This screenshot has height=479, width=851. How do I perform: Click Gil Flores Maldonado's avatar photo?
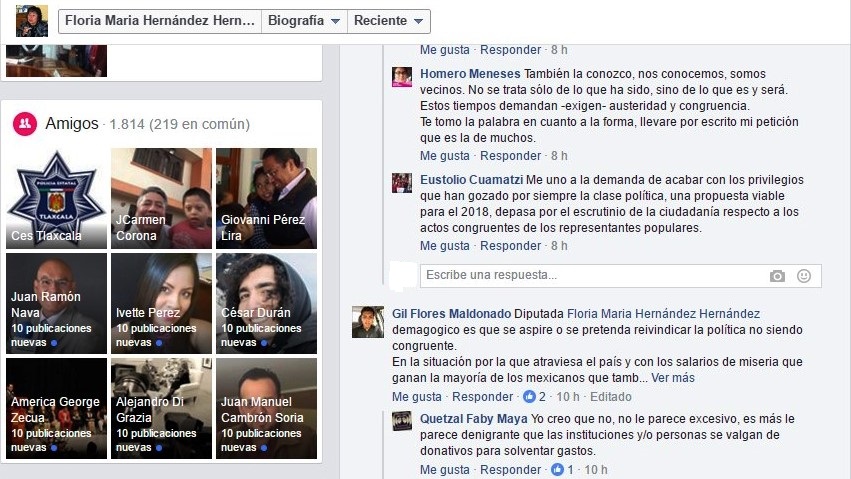click(368, 322)
